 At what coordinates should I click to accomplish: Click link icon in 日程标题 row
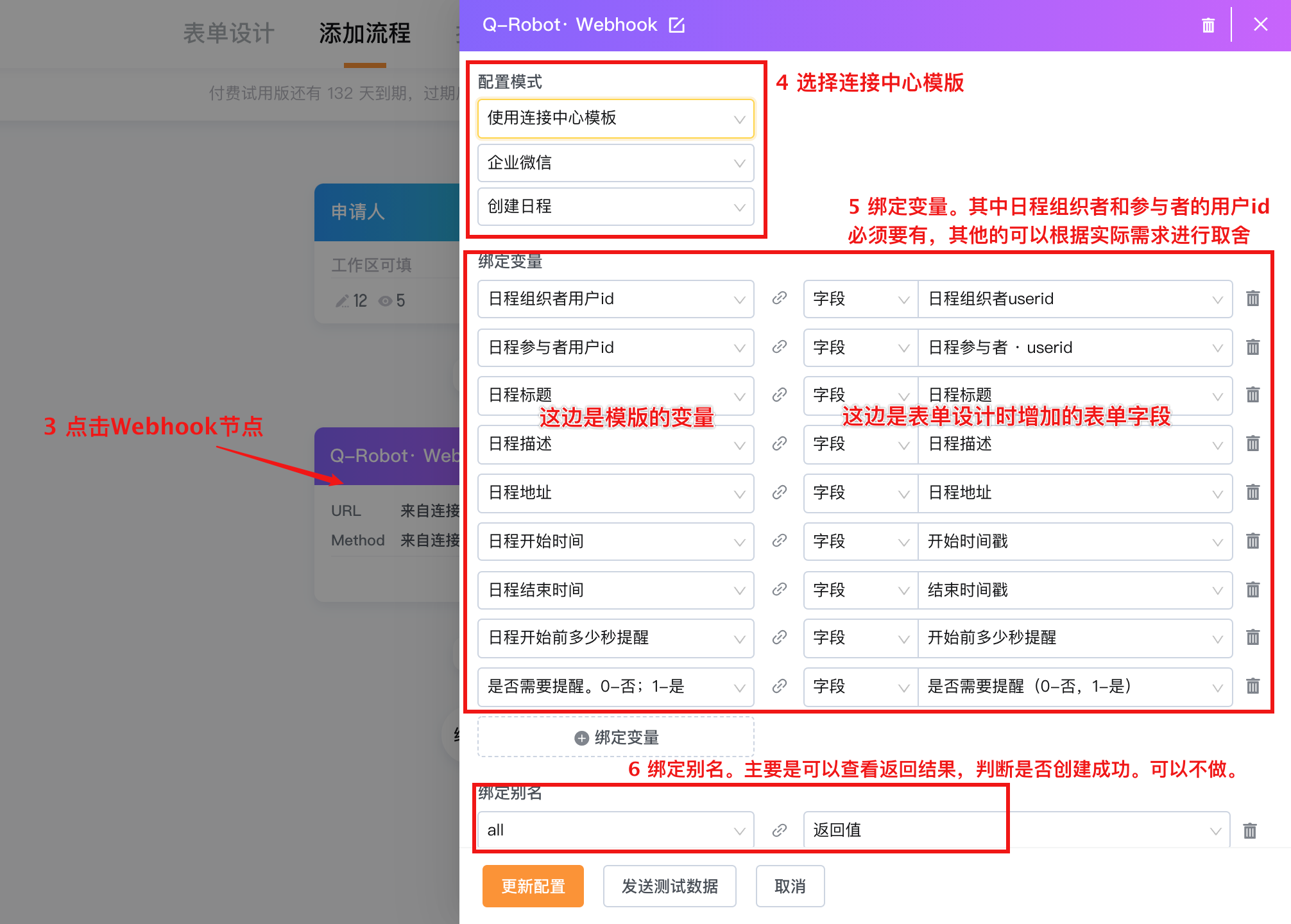(x=779, y=395)
